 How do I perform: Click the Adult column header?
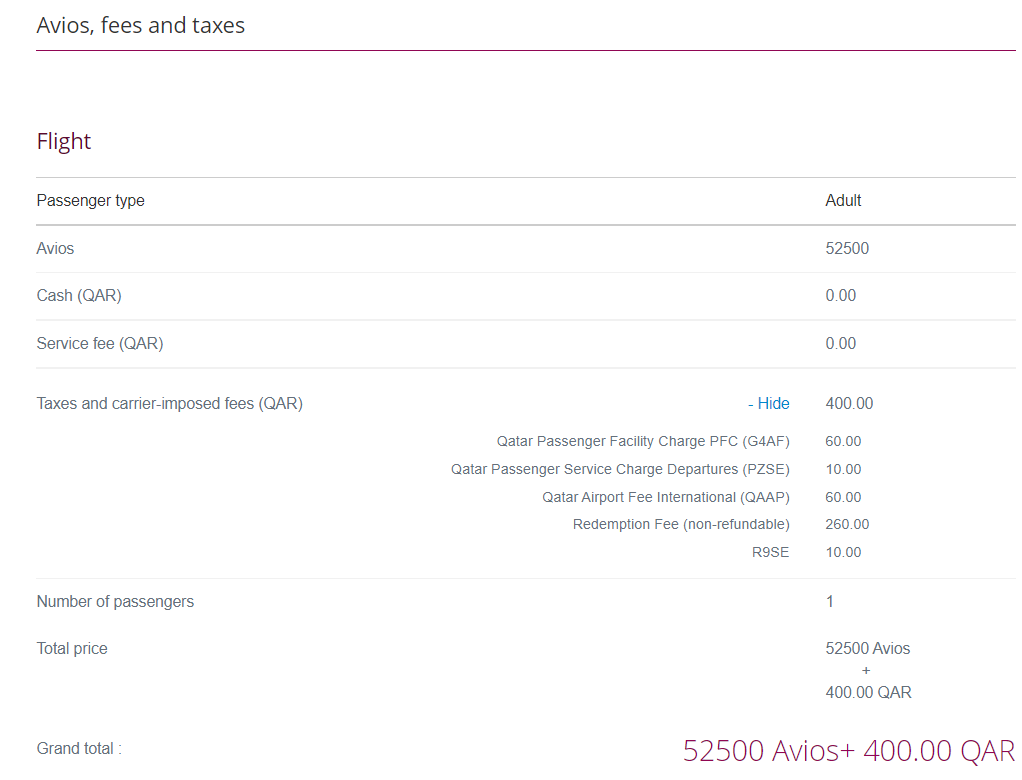coord(843,200)
